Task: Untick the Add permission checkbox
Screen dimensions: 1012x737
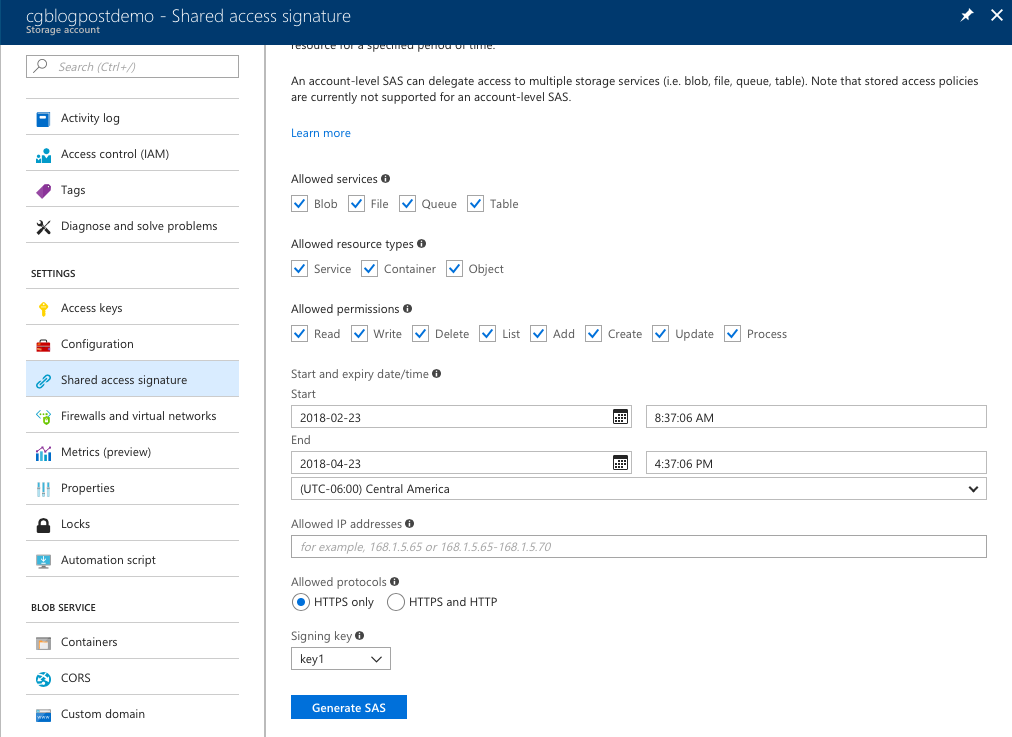Action: pos(538,334)
